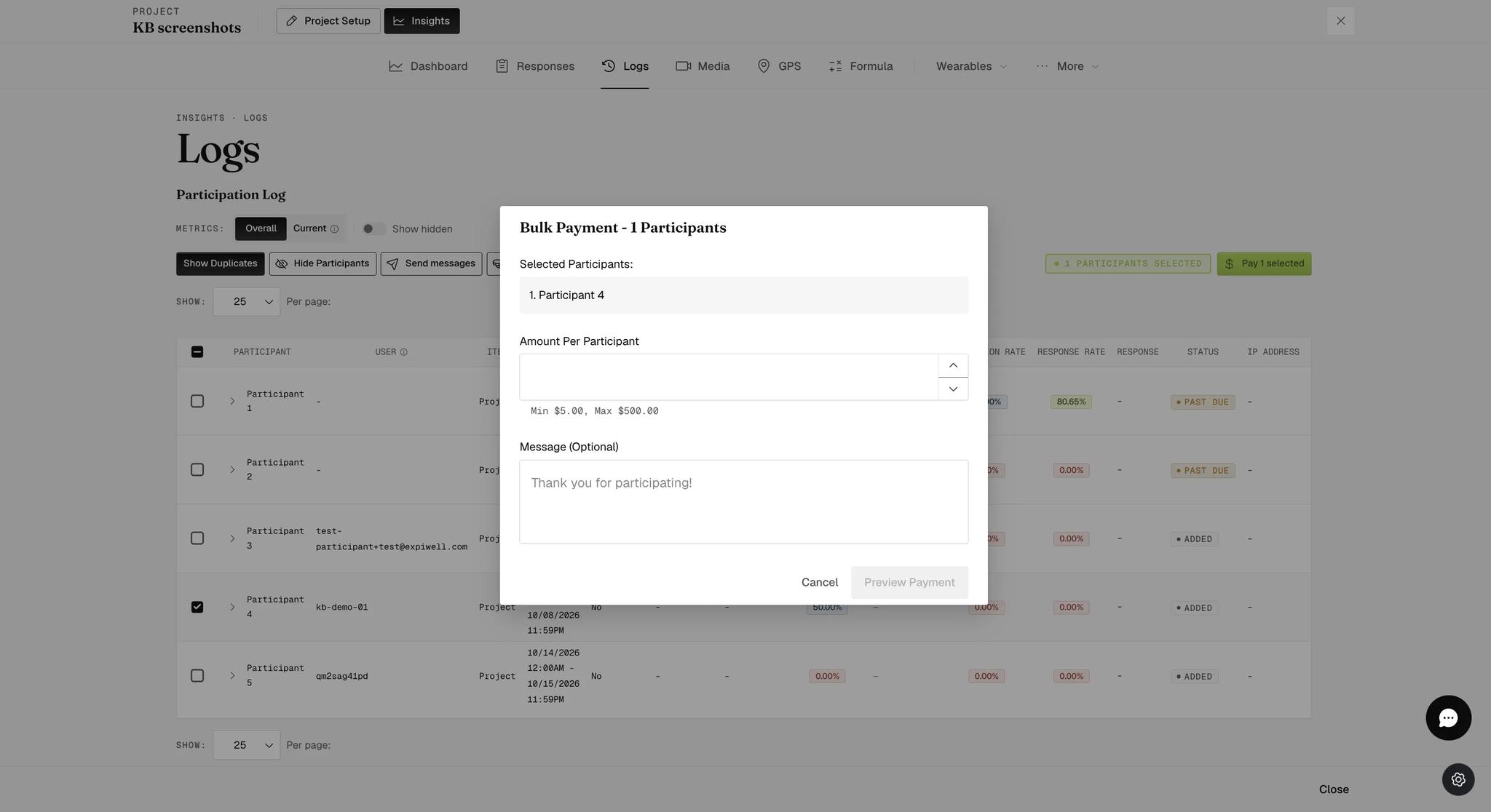Screen dimensions: 1491x812
Task: Uncheck the Participant 4 checkbox
Action: coord(197,608)
